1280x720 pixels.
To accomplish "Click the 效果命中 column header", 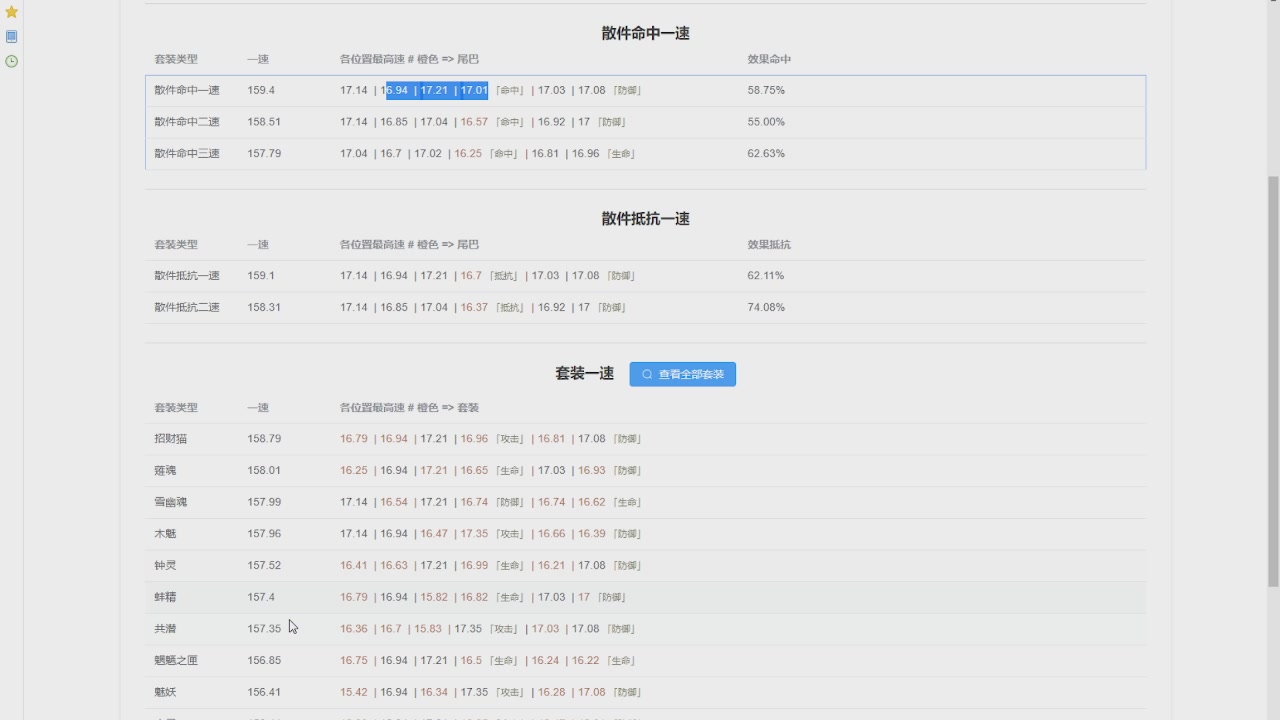I will pos(769,59).
